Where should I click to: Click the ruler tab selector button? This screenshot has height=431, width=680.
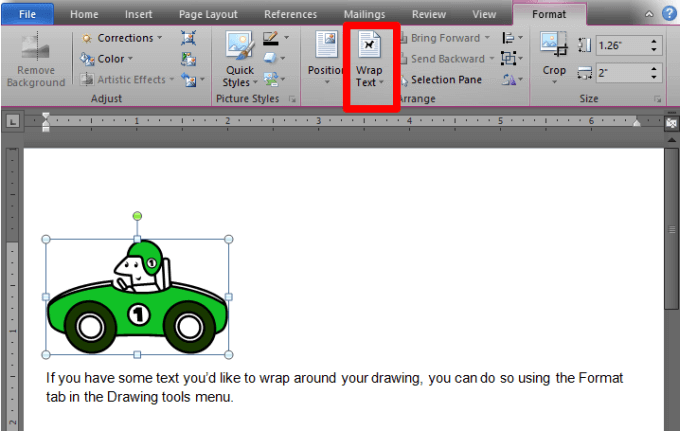click(x=13, y=121)
